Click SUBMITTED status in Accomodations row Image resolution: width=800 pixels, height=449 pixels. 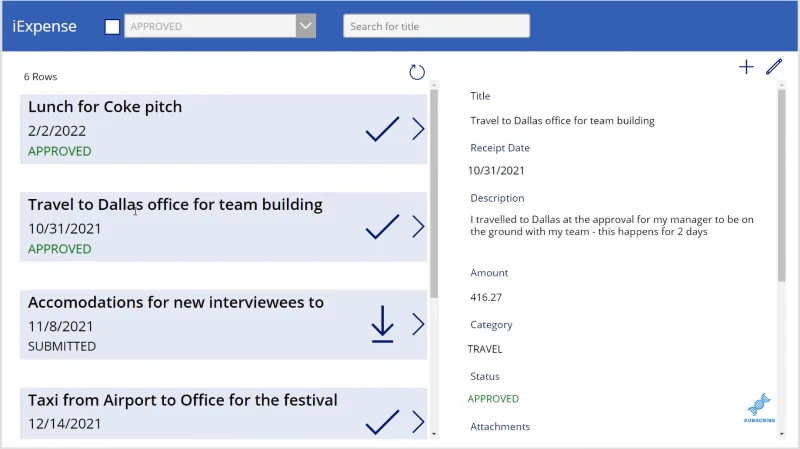(x=62, y=346)
